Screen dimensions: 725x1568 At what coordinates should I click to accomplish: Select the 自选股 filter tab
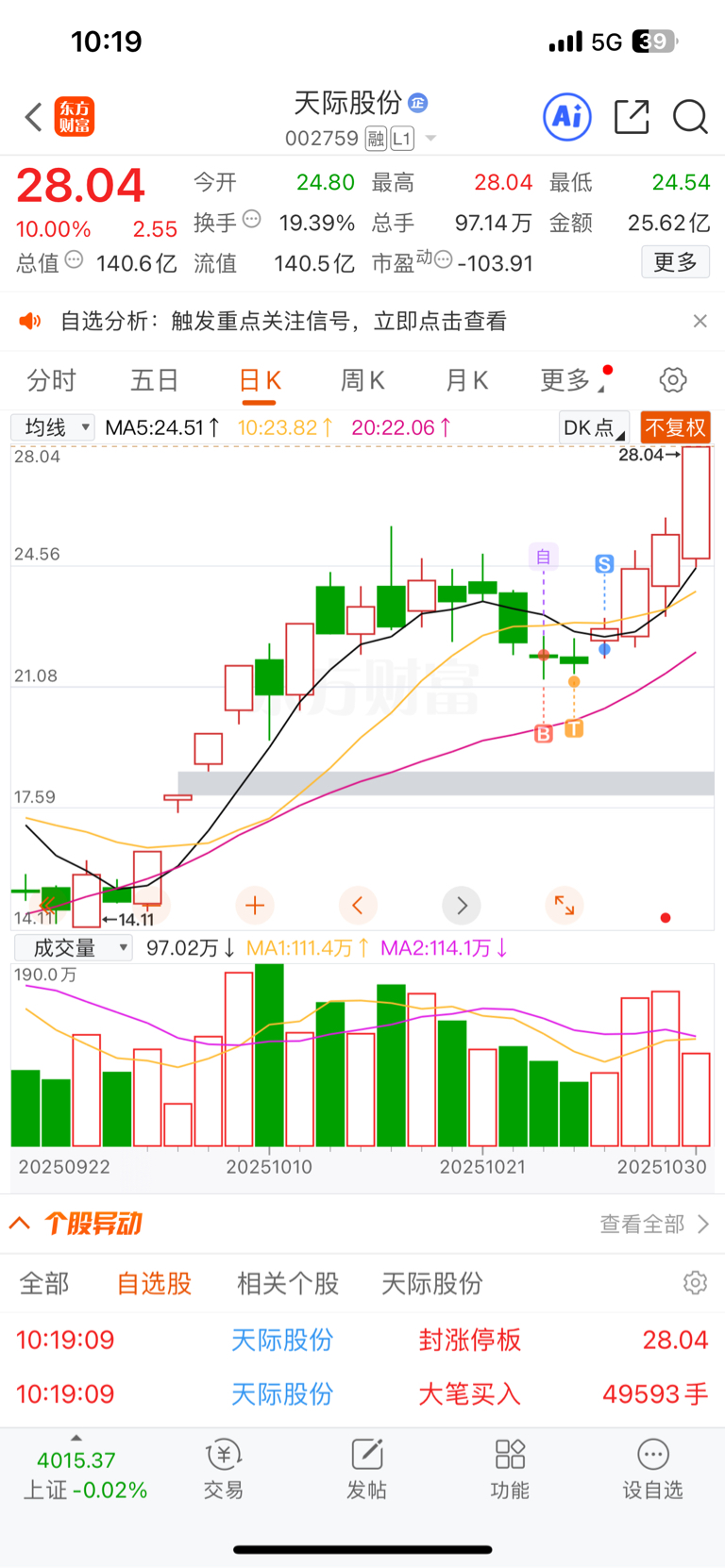pyautogui.click(x=154, y=1283)
